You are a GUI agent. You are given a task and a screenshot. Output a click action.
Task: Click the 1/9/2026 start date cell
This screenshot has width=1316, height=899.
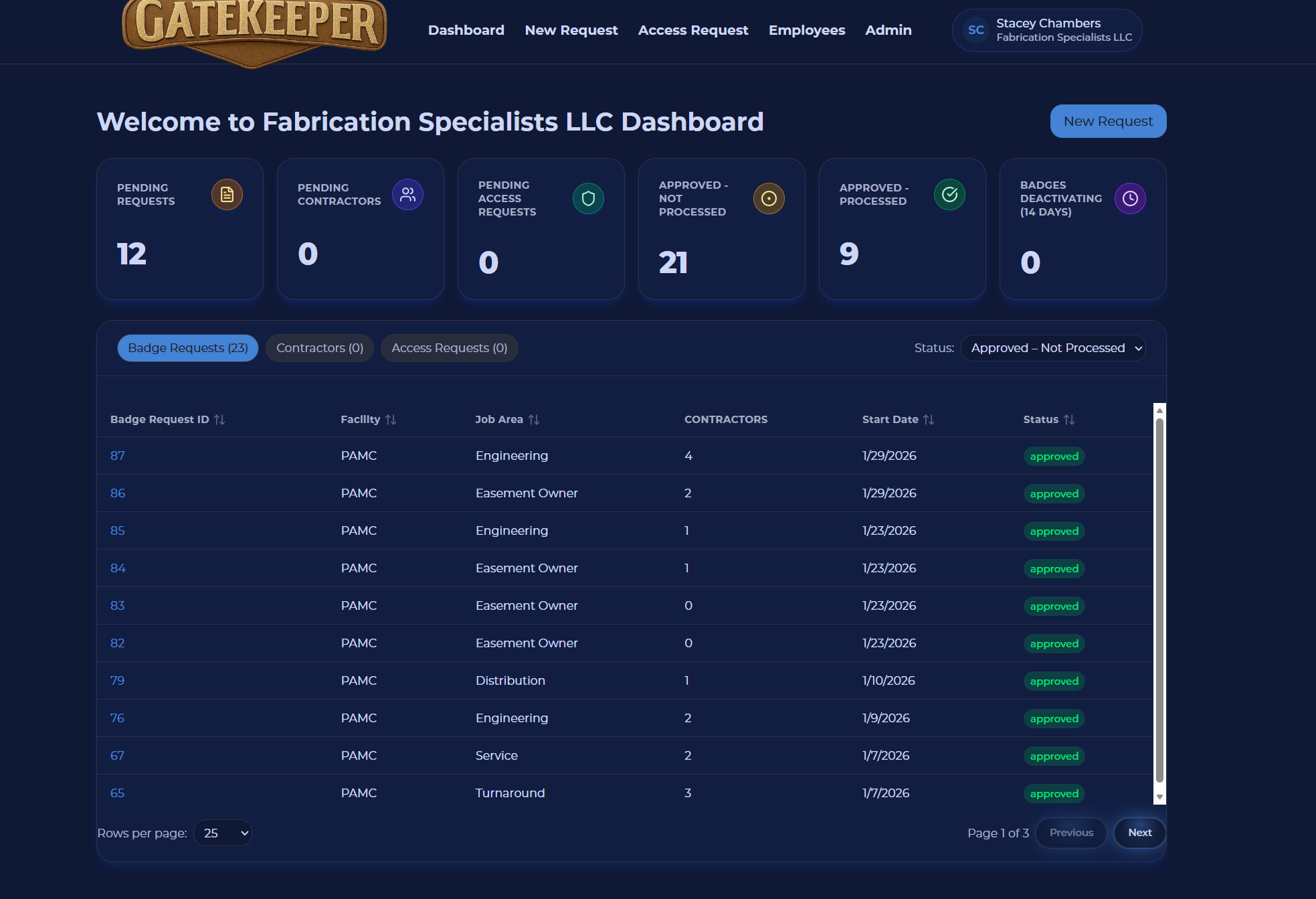click(886, 718)
